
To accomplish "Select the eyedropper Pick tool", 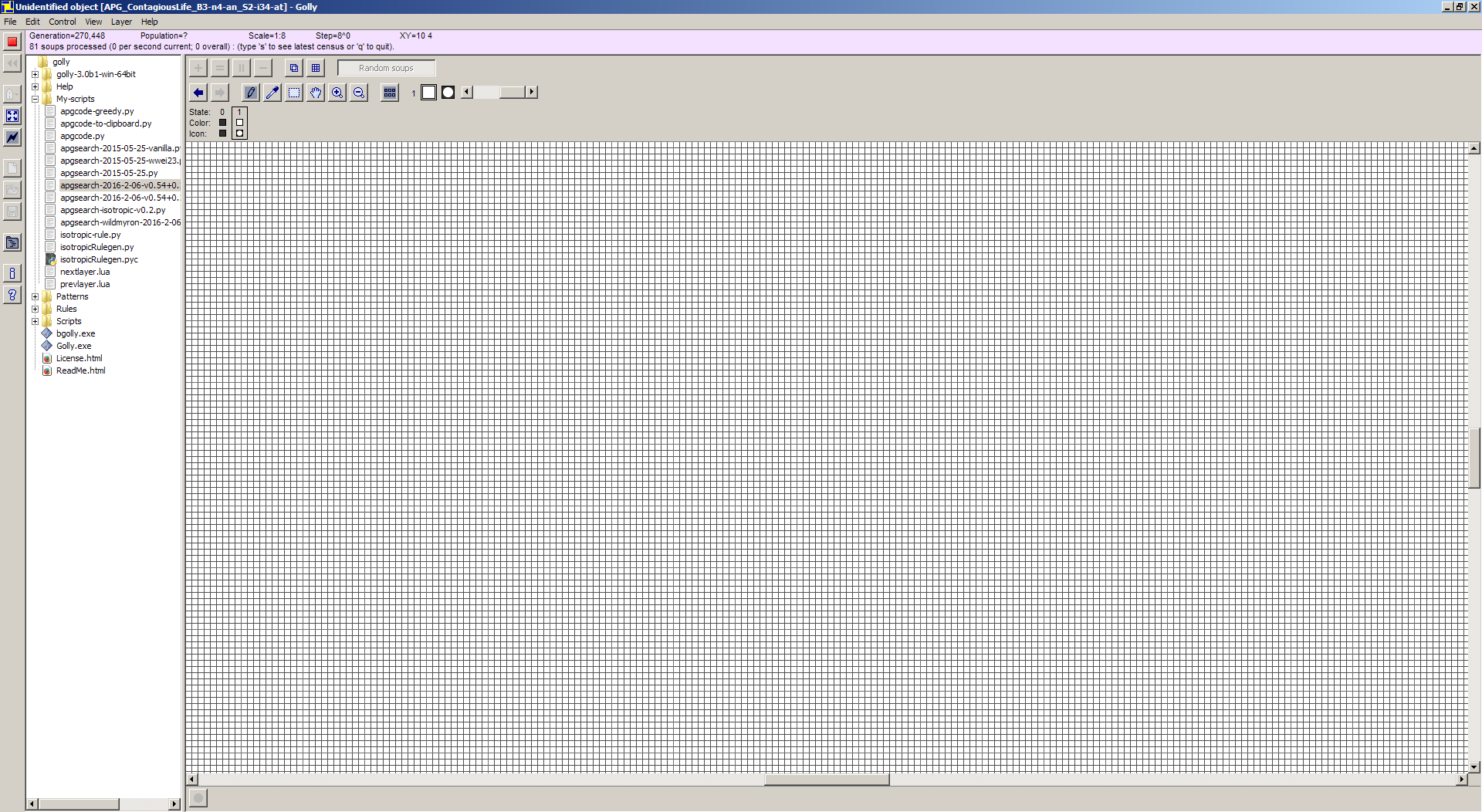I will point(272,93).
